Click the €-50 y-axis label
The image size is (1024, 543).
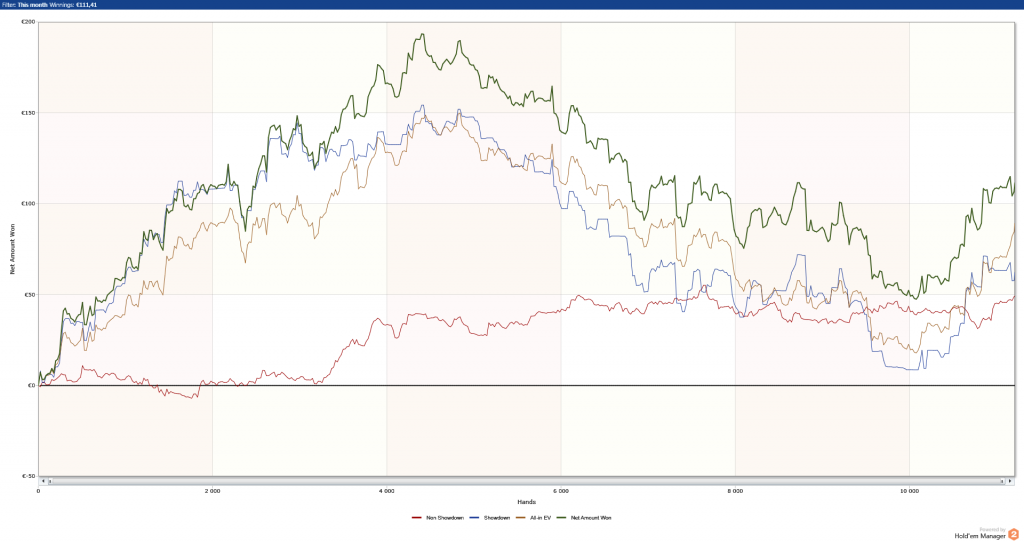coord(29,476)
